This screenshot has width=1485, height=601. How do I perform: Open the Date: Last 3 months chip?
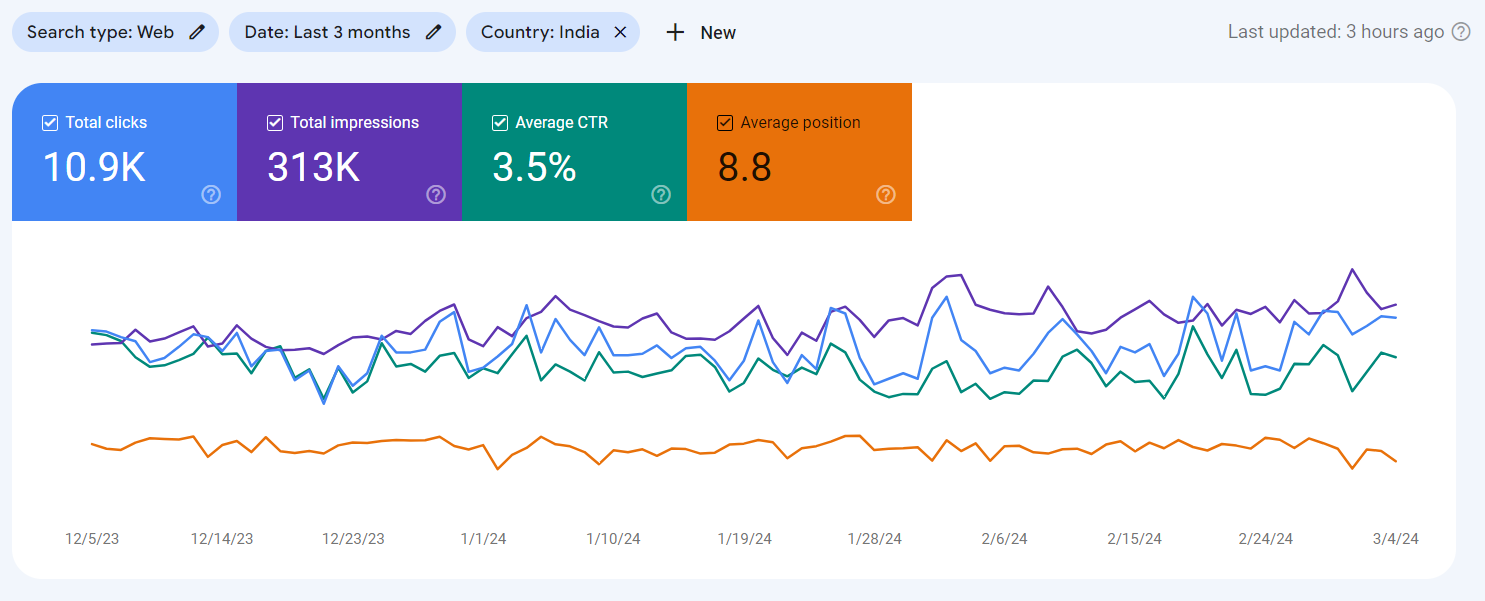coord(342,32)
